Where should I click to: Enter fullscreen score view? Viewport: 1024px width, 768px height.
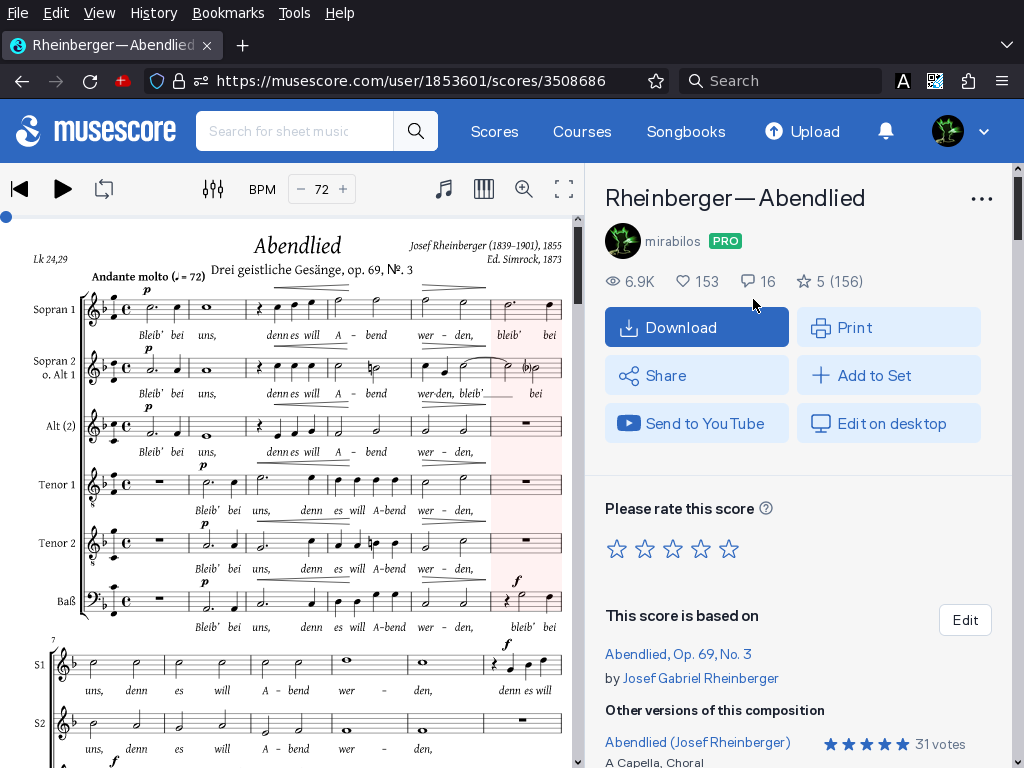pos(564,189)
